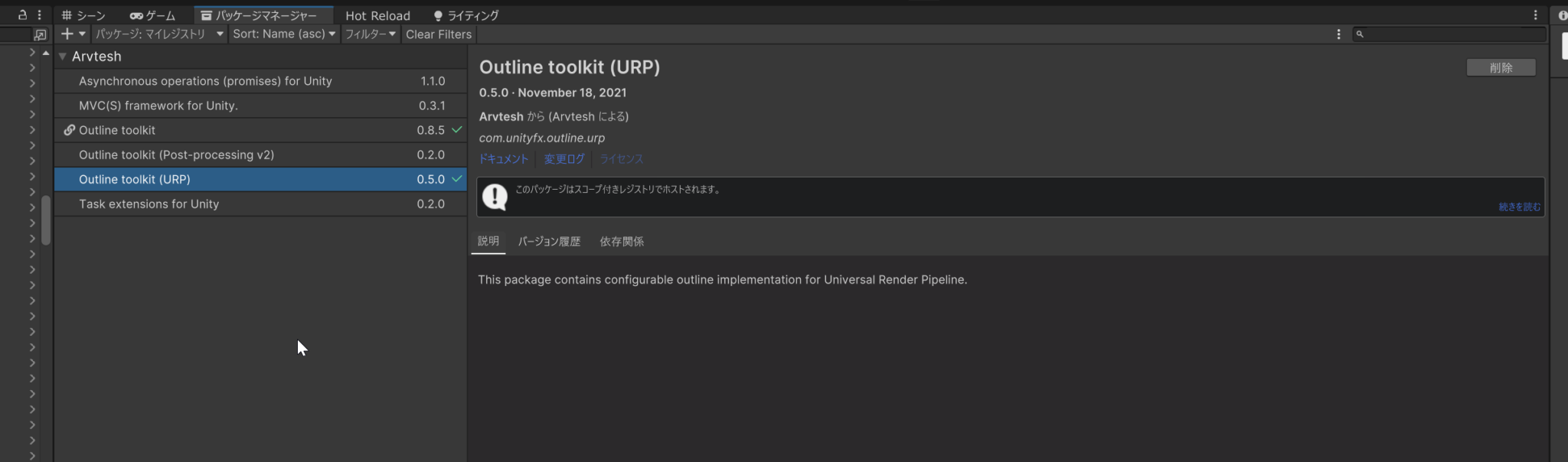Open the パッケージ: マイレジストリ dropdown
The image size is (1568, 462).
click(158, 34)
